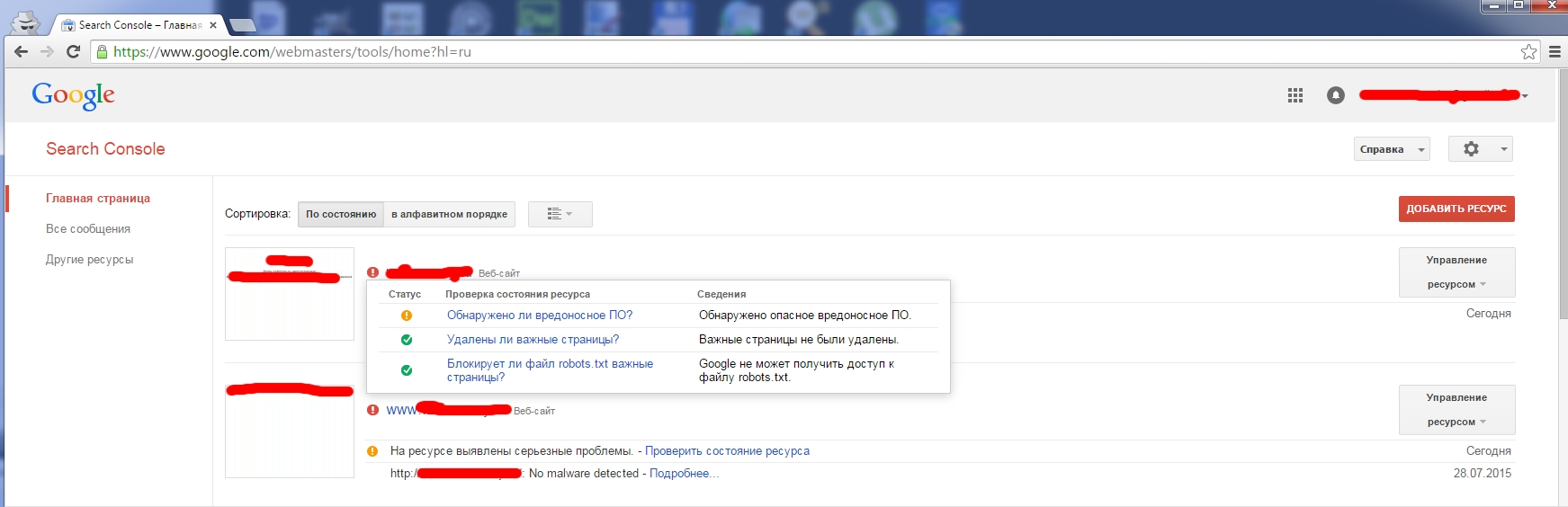Click the browser forward arrow

pos(47,52)
